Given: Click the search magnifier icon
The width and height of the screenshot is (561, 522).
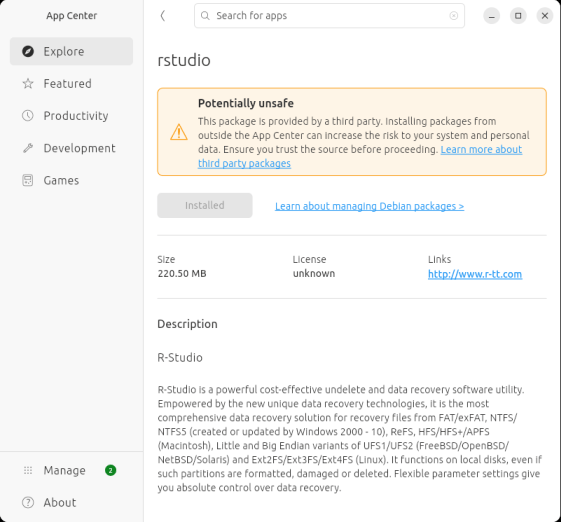Looking at the screenshot, I should point(205,16).
